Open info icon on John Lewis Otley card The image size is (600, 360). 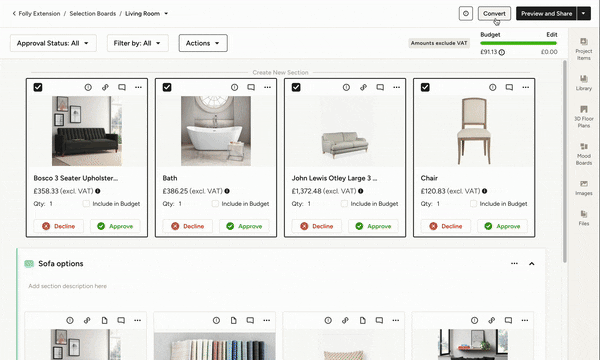(346, 87)
